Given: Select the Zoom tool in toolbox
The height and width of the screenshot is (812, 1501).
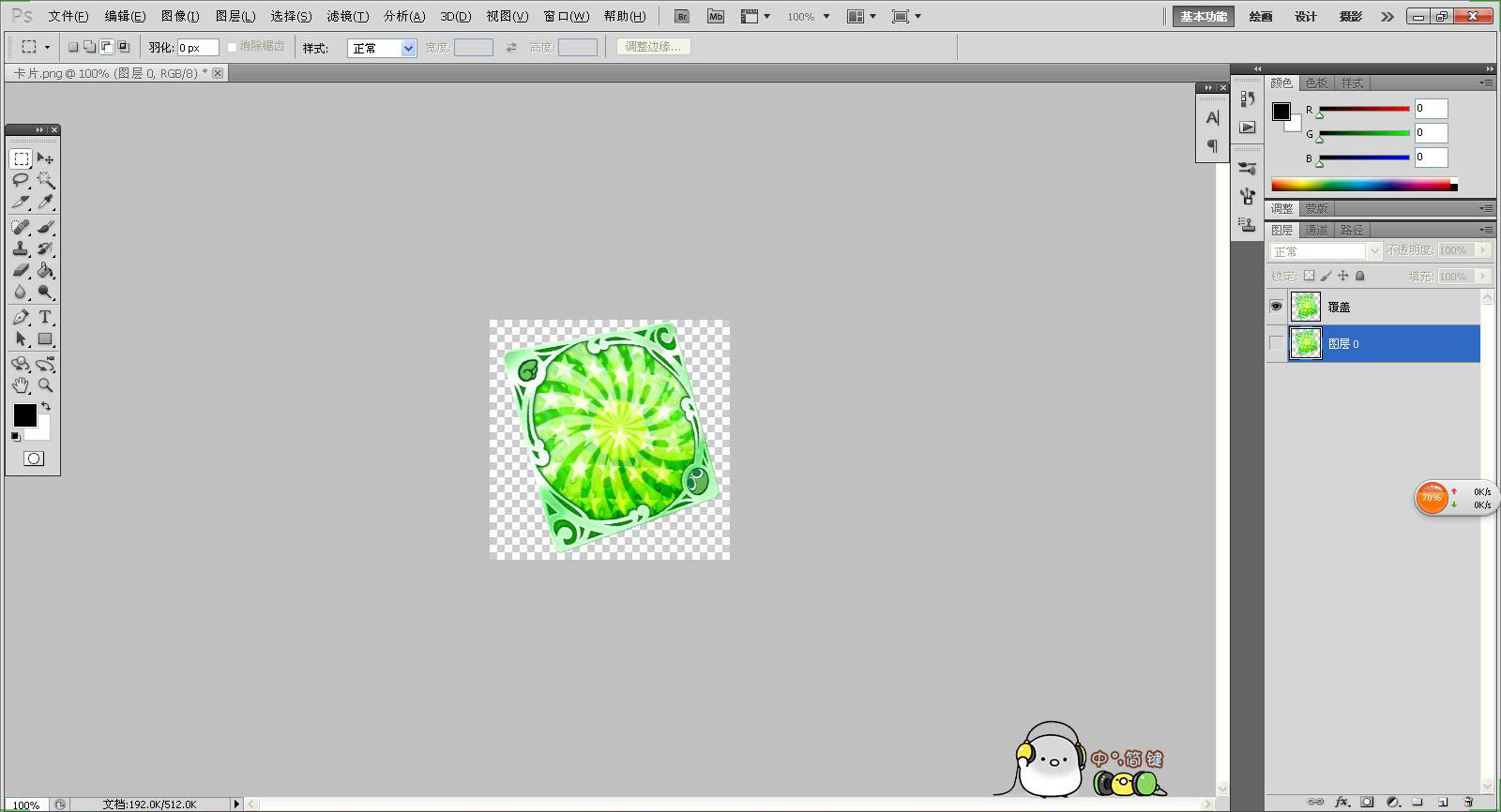Looking at the screenshot, I should pyautogui.click(x=45, y=385).
